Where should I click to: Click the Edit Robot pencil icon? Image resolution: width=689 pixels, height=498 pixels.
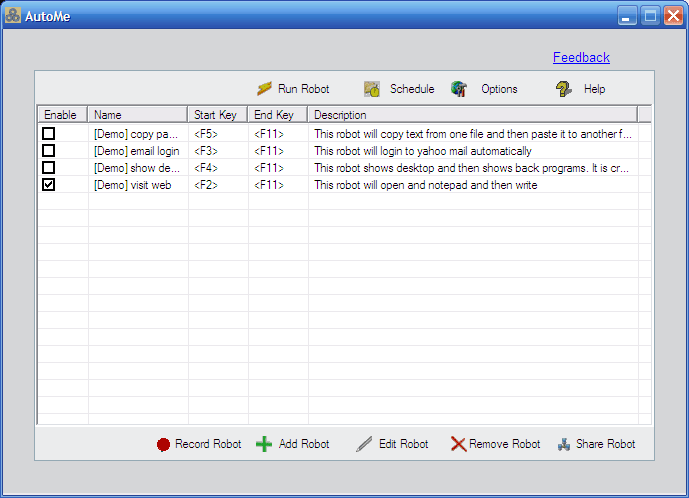[365, 444]
